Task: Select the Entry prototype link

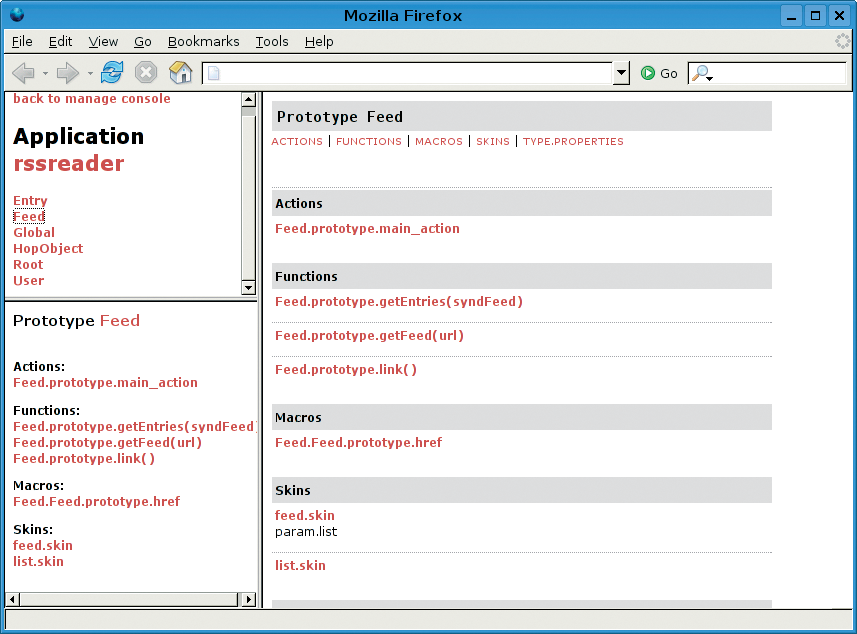Action: [x=30, y=201]
